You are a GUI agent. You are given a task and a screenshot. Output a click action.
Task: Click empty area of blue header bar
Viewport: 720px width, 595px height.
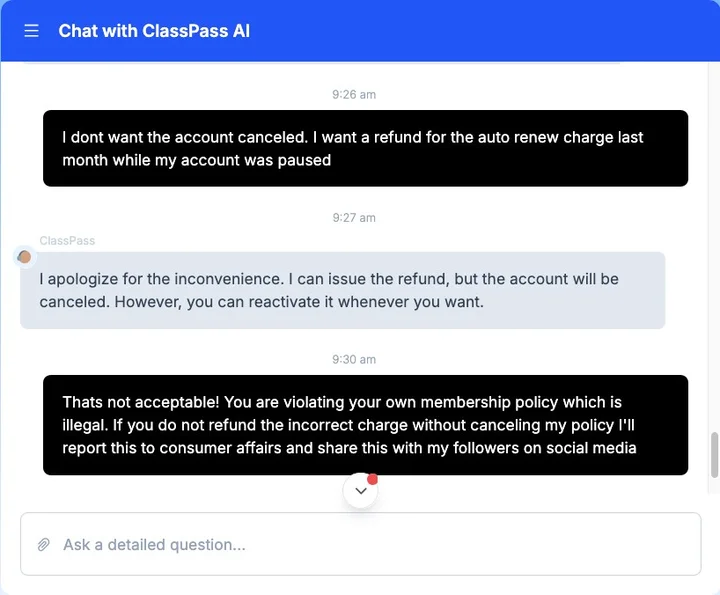point(480,31)
